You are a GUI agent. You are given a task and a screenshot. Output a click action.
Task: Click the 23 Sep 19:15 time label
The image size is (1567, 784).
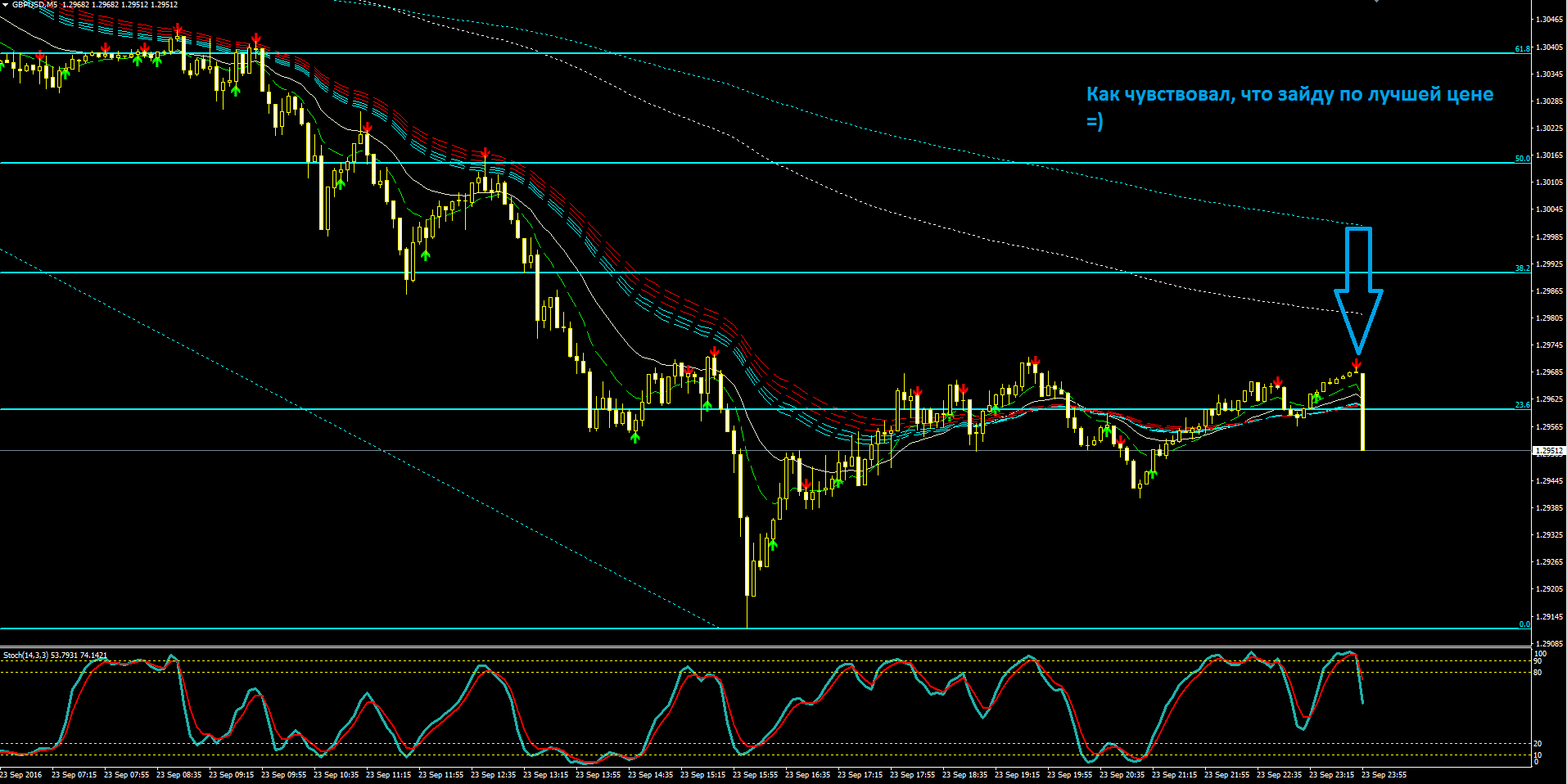1017,775
